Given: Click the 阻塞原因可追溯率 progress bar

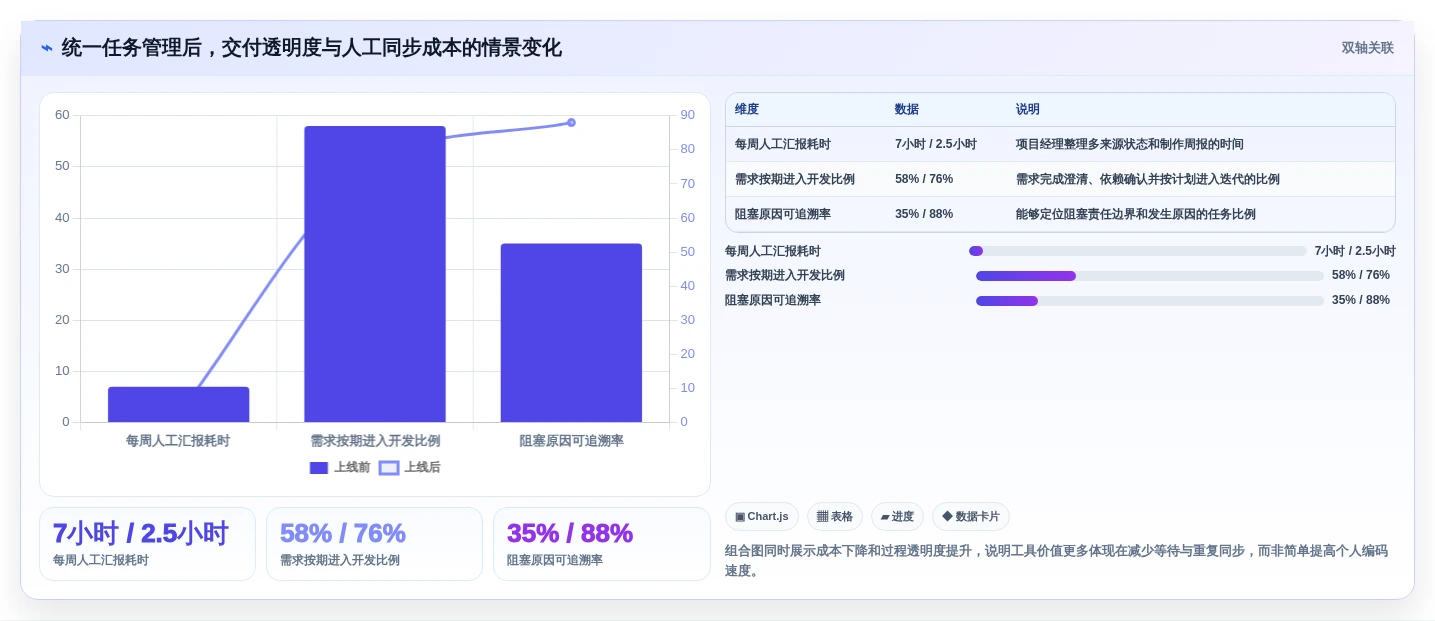Looking at the screenshot, I should pyautogui.click(x=1150, y=301).
